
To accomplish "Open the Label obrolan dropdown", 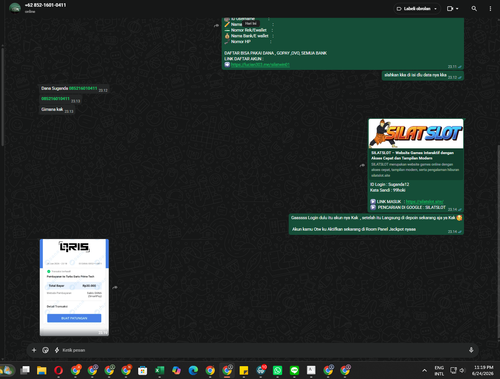I will (417, 9).
